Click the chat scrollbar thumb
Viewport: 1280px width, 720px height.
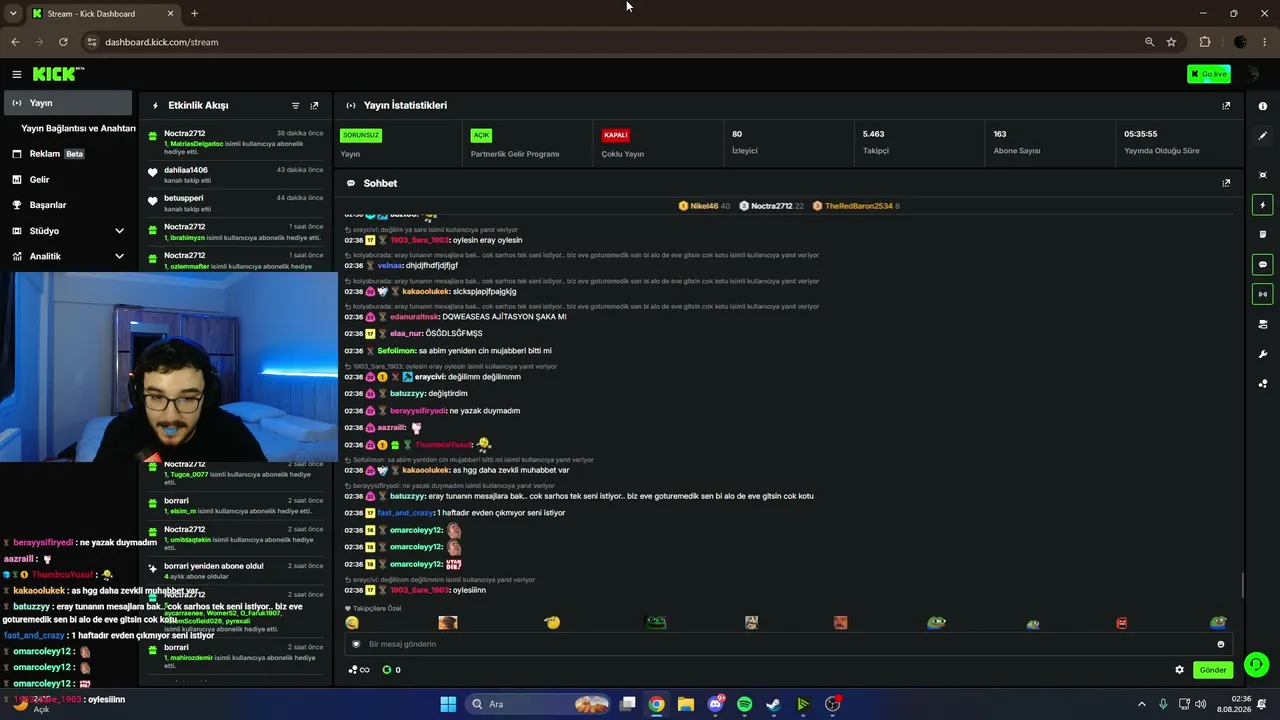[1242, 585]
